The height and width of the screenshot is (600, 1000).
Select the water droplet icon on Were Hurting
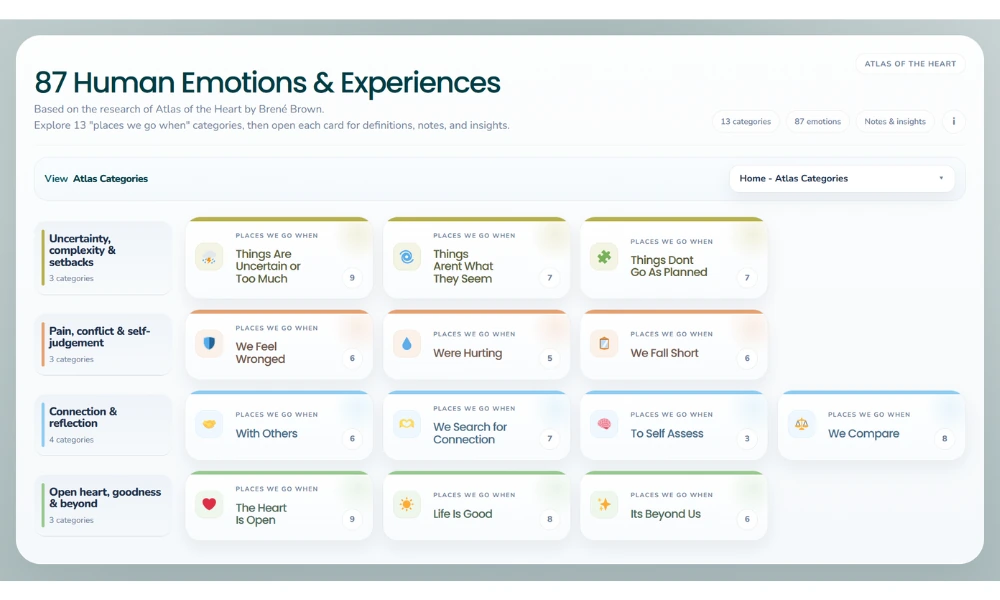pos(406,344)
